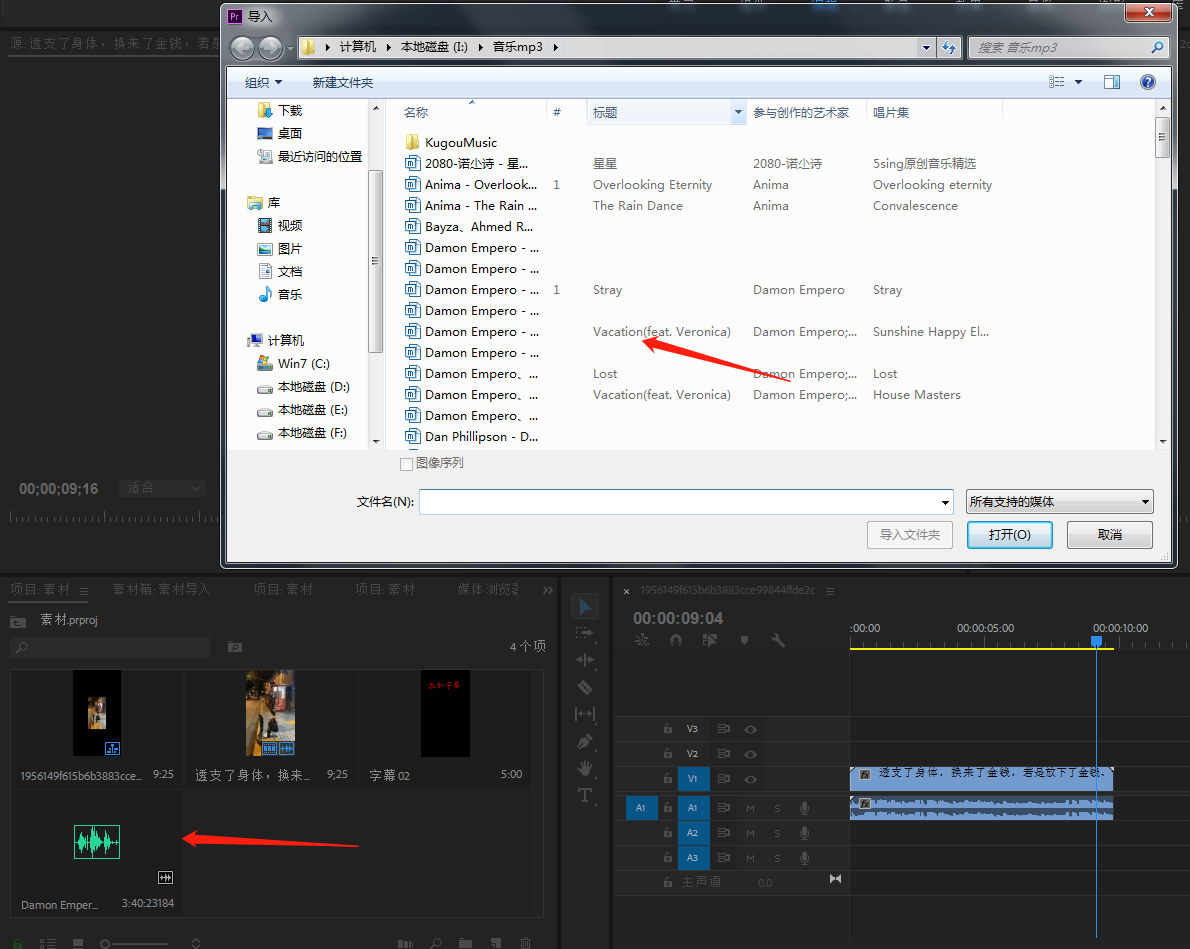Select the Type (T) tool
This screenshot has width=1190, height=949.
[x=585, y=795]
